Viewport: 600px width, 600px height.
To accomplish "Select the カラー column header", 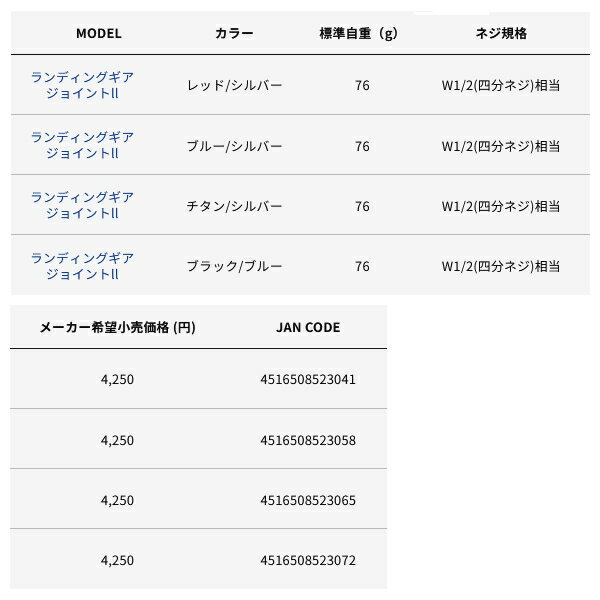I will pos(234,33).
